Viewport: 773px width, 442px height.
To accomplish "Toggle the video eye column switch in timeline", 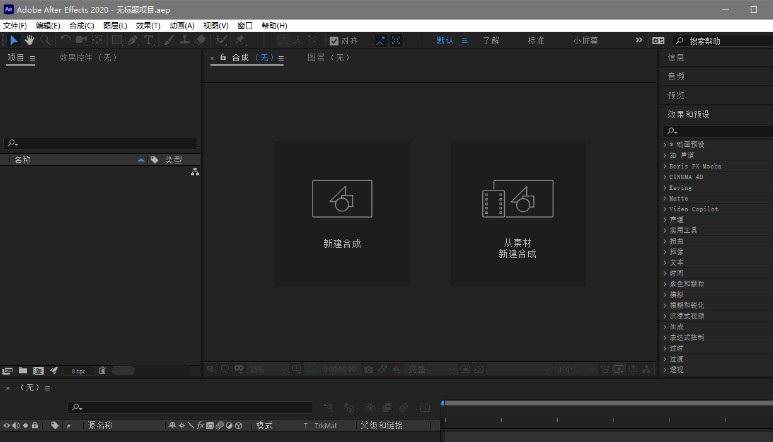I will tap(7, 425).
